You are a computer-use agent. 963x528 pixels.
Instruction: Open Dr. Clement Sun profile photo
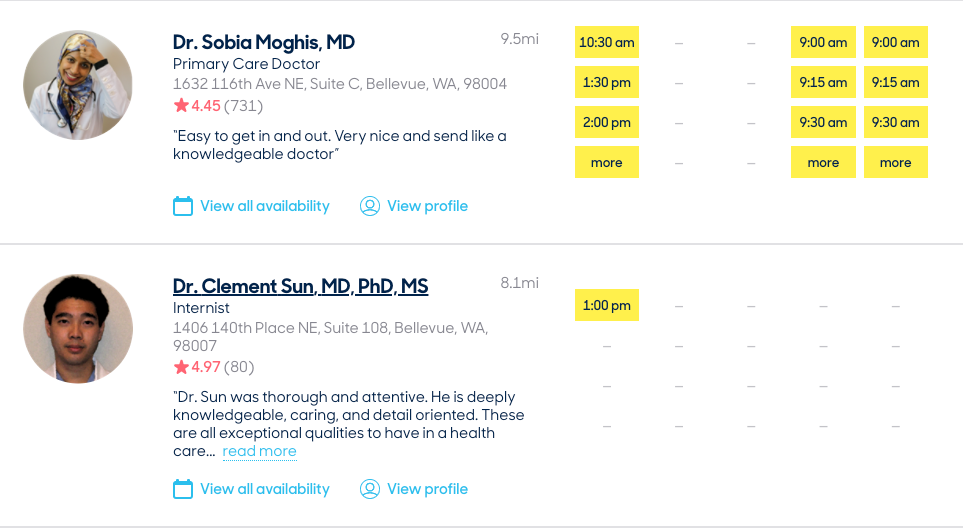(78, 329)
